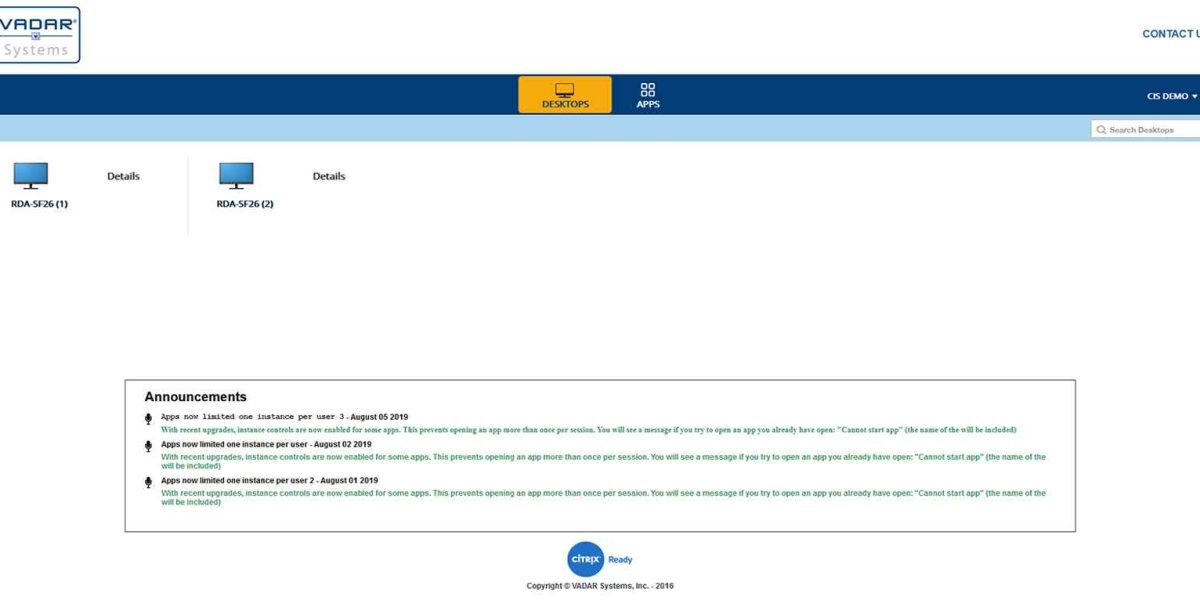Open the APPS grid icon

click(x=647, y=88)
